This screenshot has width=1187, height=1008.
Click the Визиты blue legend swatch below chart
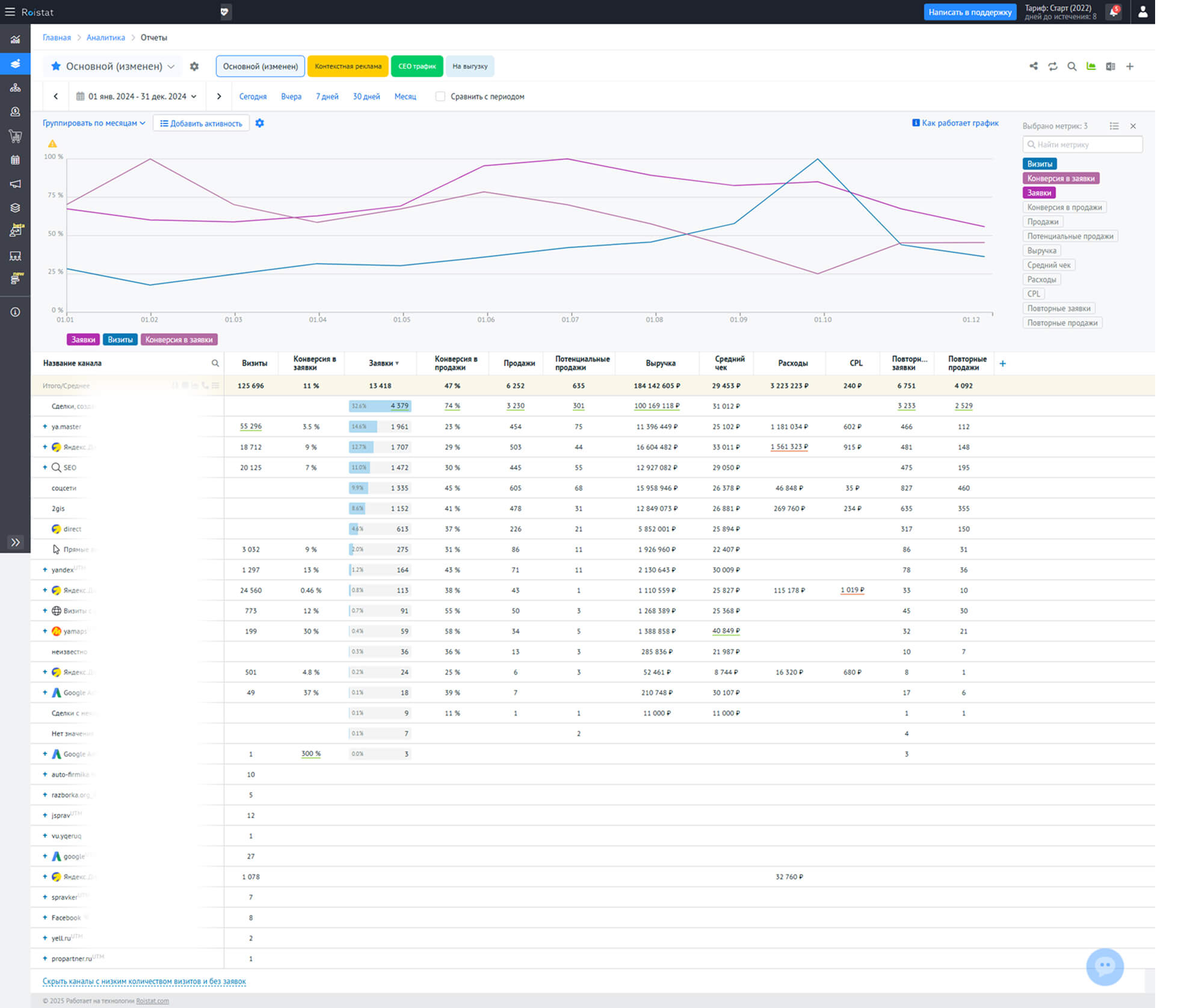pos(120,339)
